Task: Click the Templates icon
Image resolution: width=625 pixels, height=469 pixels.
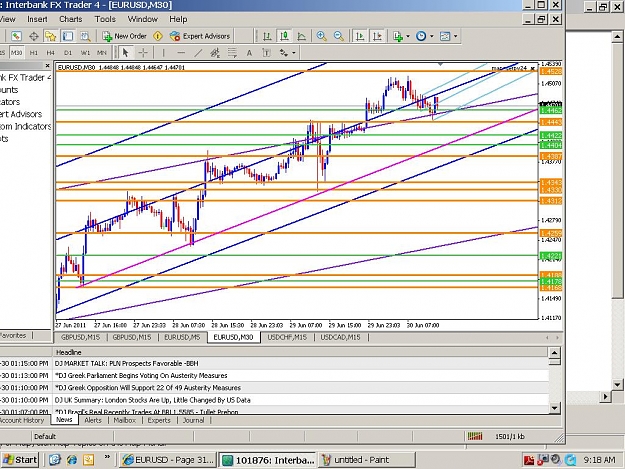Action: (x=445, y=36)
